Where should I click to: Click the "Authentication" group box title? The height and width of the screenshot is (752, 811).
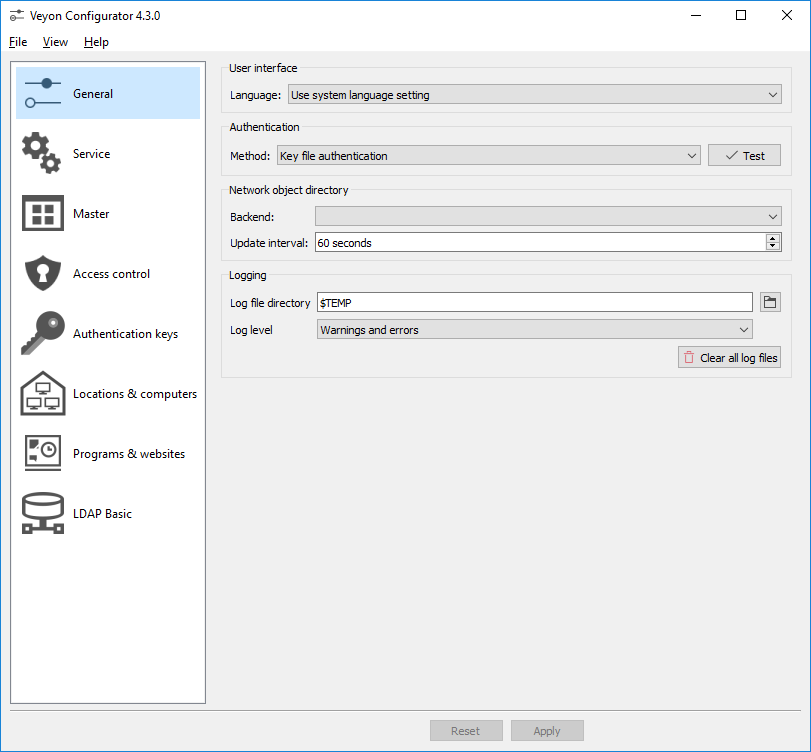(264, 127)
